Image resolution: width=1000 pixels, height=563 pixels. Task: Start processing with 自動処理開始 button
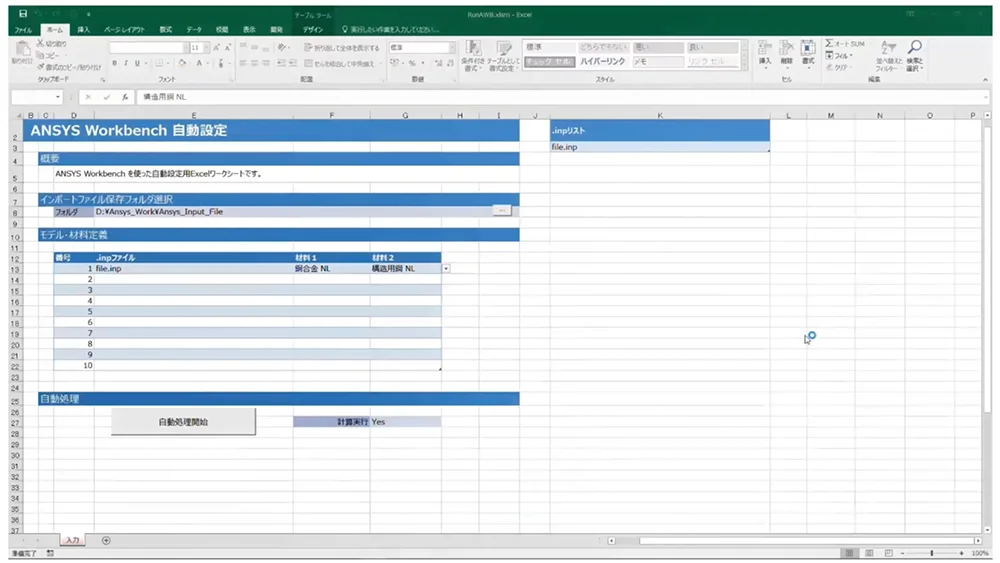pos(183,422)
